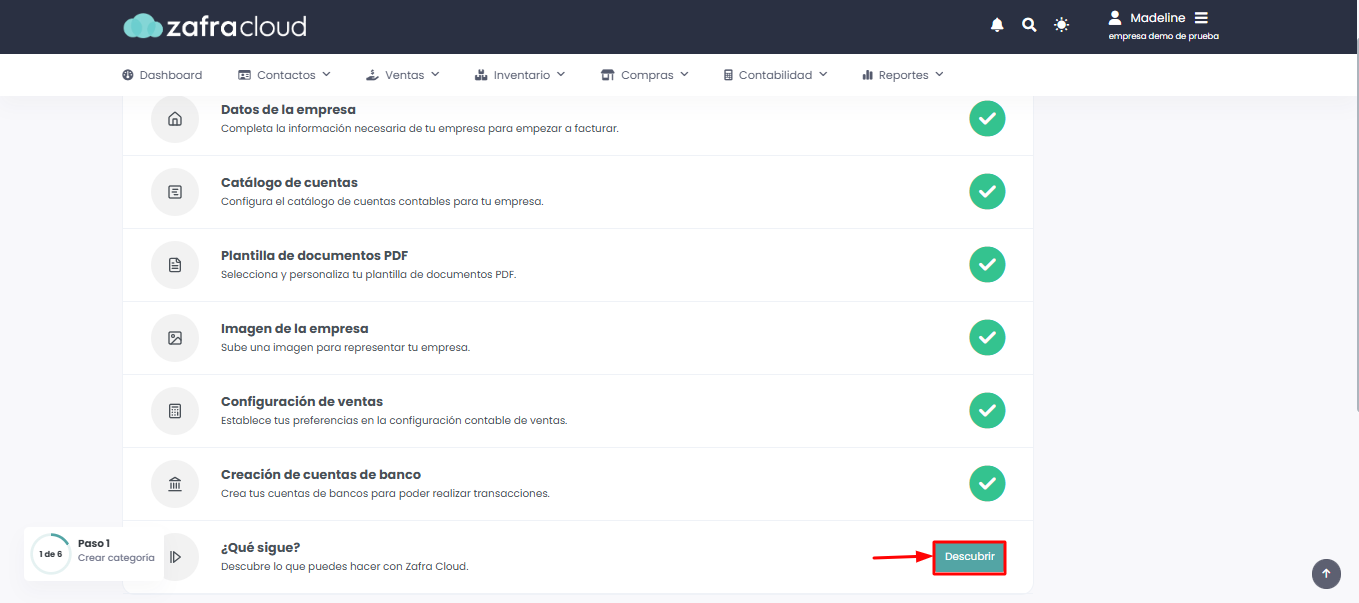Open 'Datos de la empresa' step title
The image size is (1359, 603).
click(288, 110)
